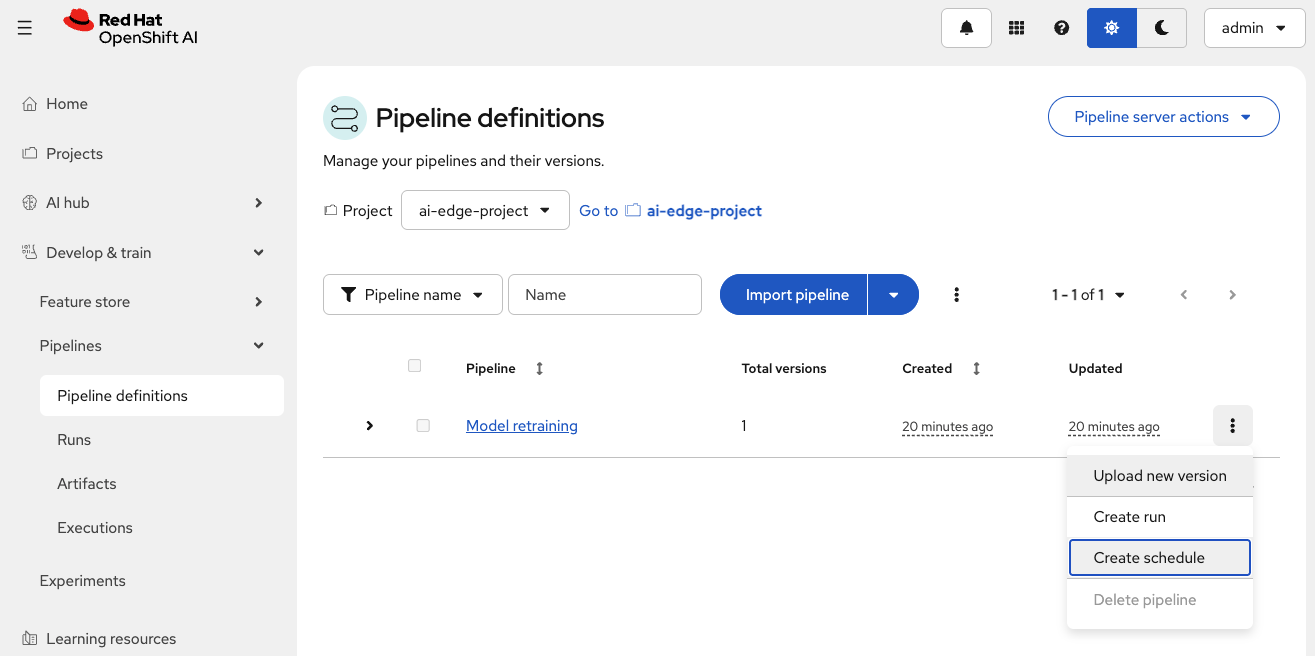
Task: Click the Import pipeline button
Action: pyautogui.click(x=796, y=295)
